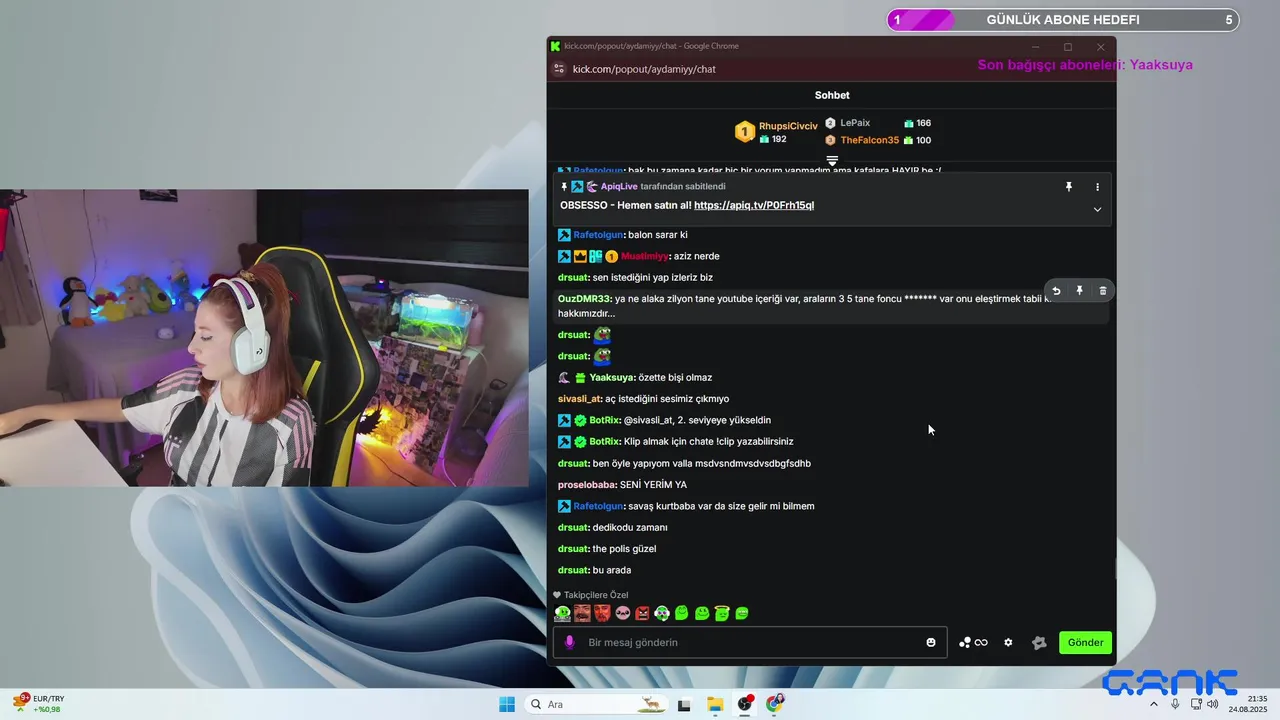This screenshot has height=720, width=1280.
Task: Open OBS Studio from the taskbar
Action: click(x=745, y=704)
